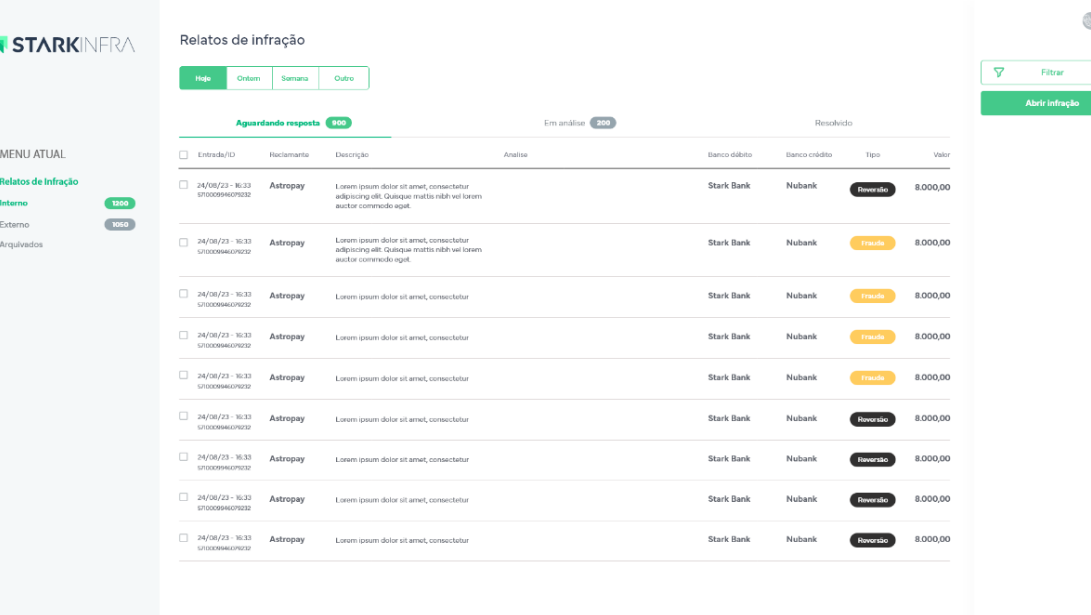Check the first Astropay row checkbox
The width and height of the screenshot is (1091, 615).
pos(183,185)
